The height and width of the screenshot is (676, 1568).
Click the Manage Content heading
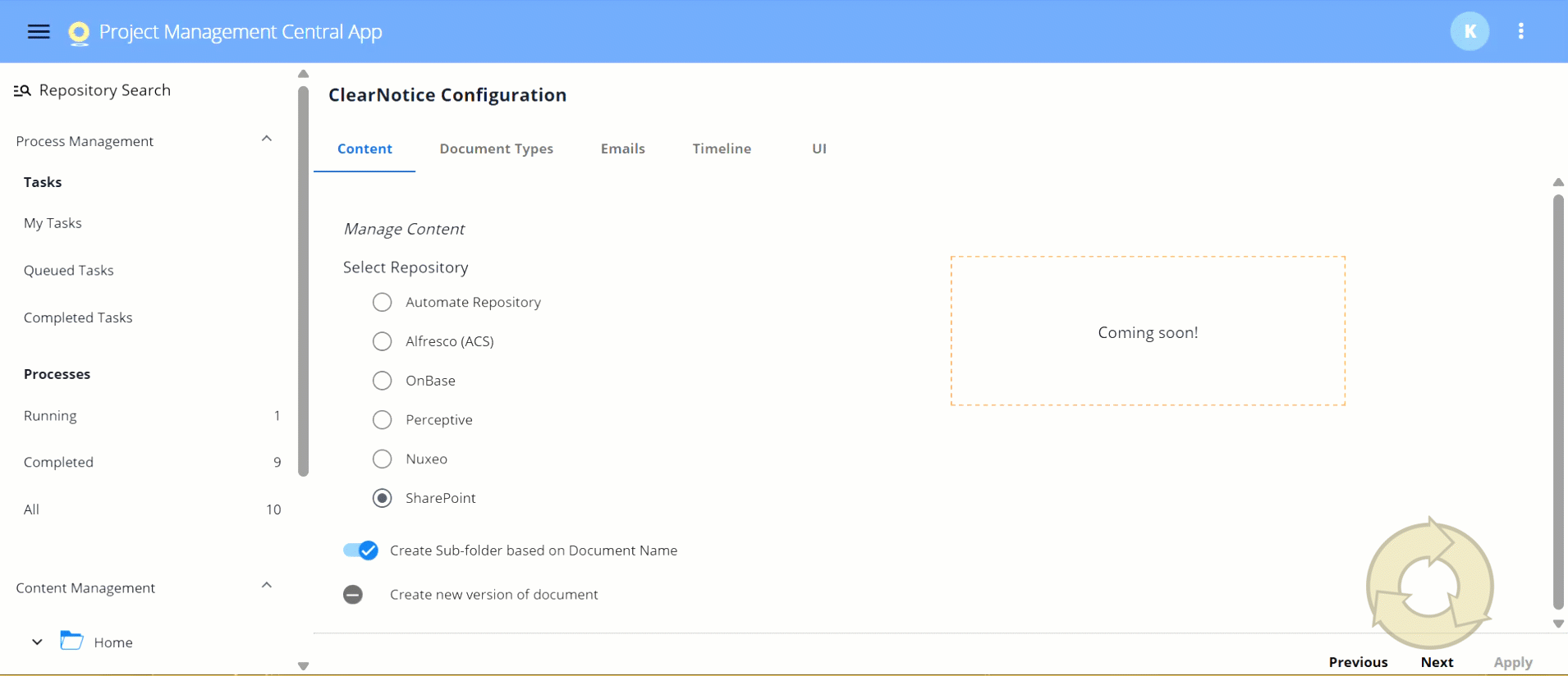(404, 229)
